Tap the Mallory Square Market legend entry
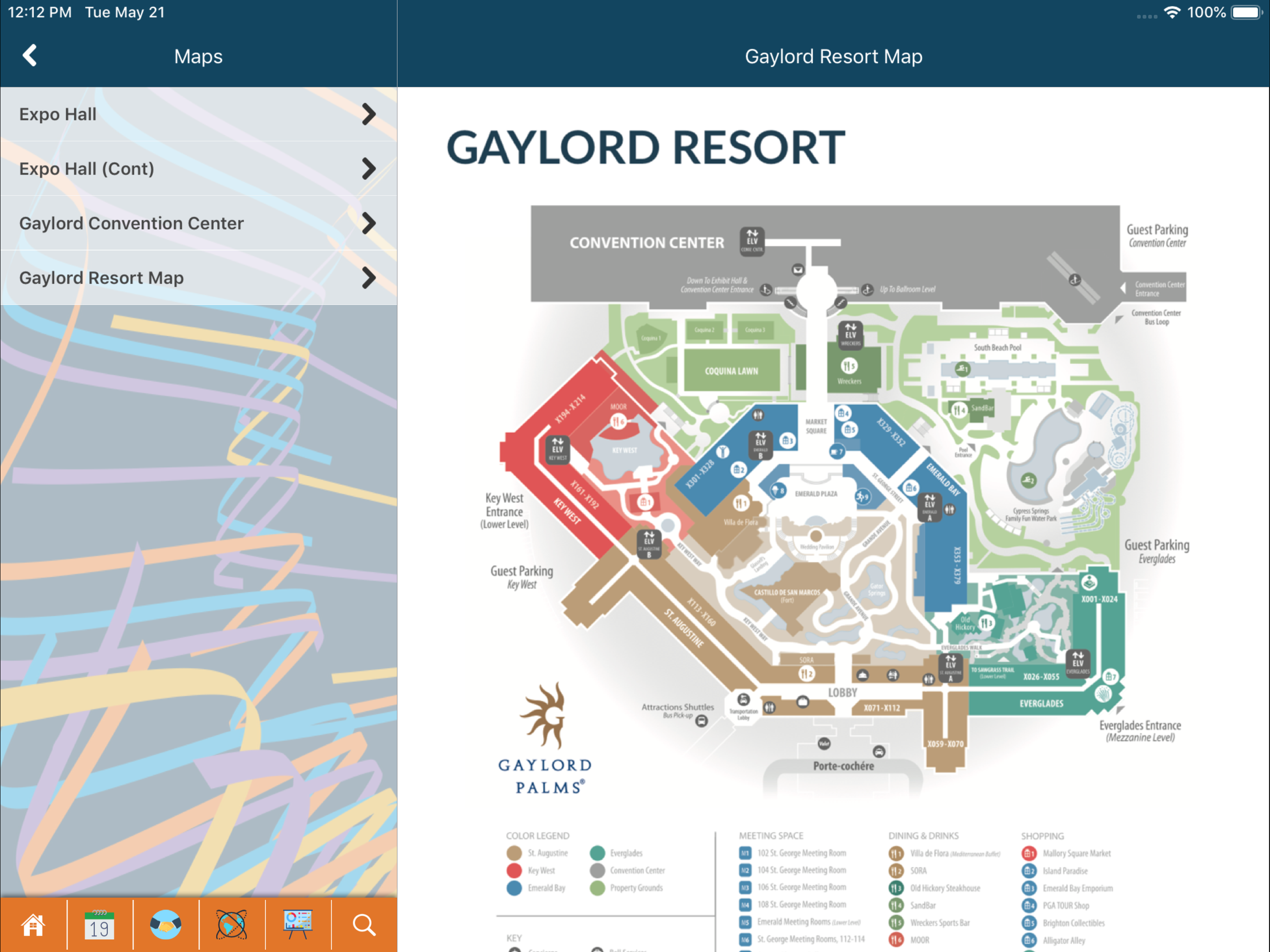This screenshot has height=952, width=1270. pos(1066,853)
